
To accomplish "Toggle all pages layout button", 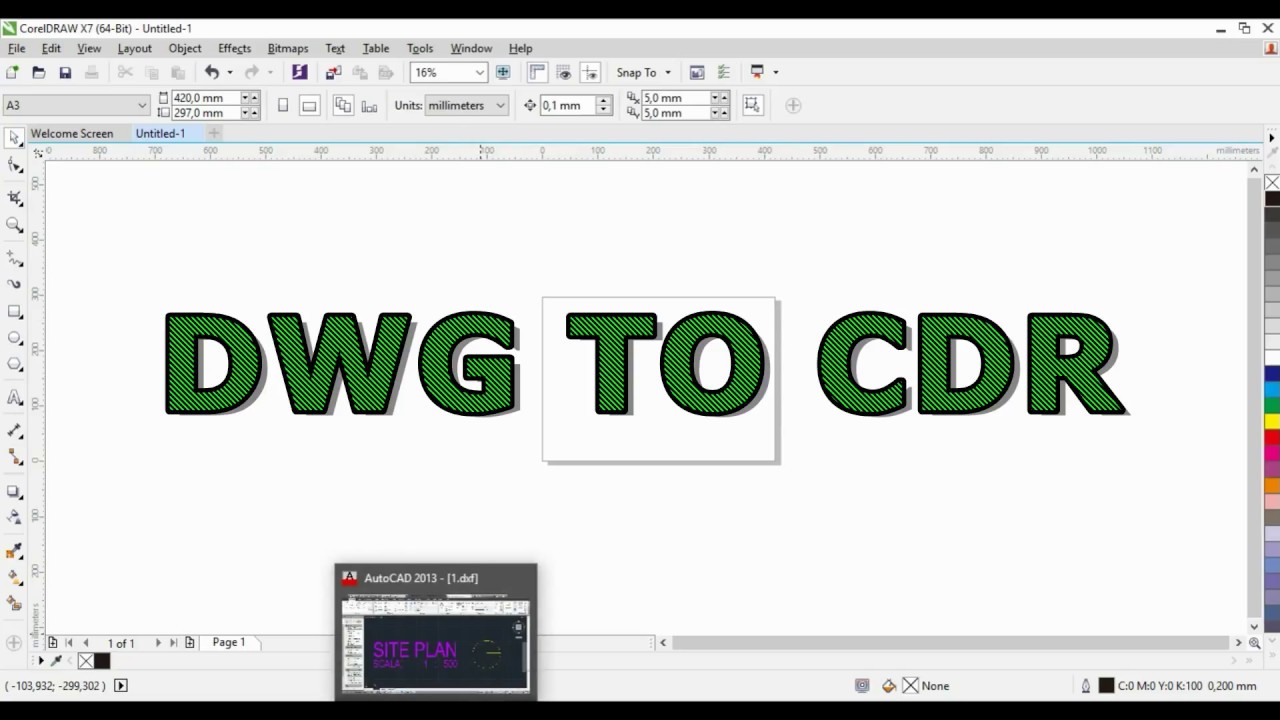I will tap(343, 105).
